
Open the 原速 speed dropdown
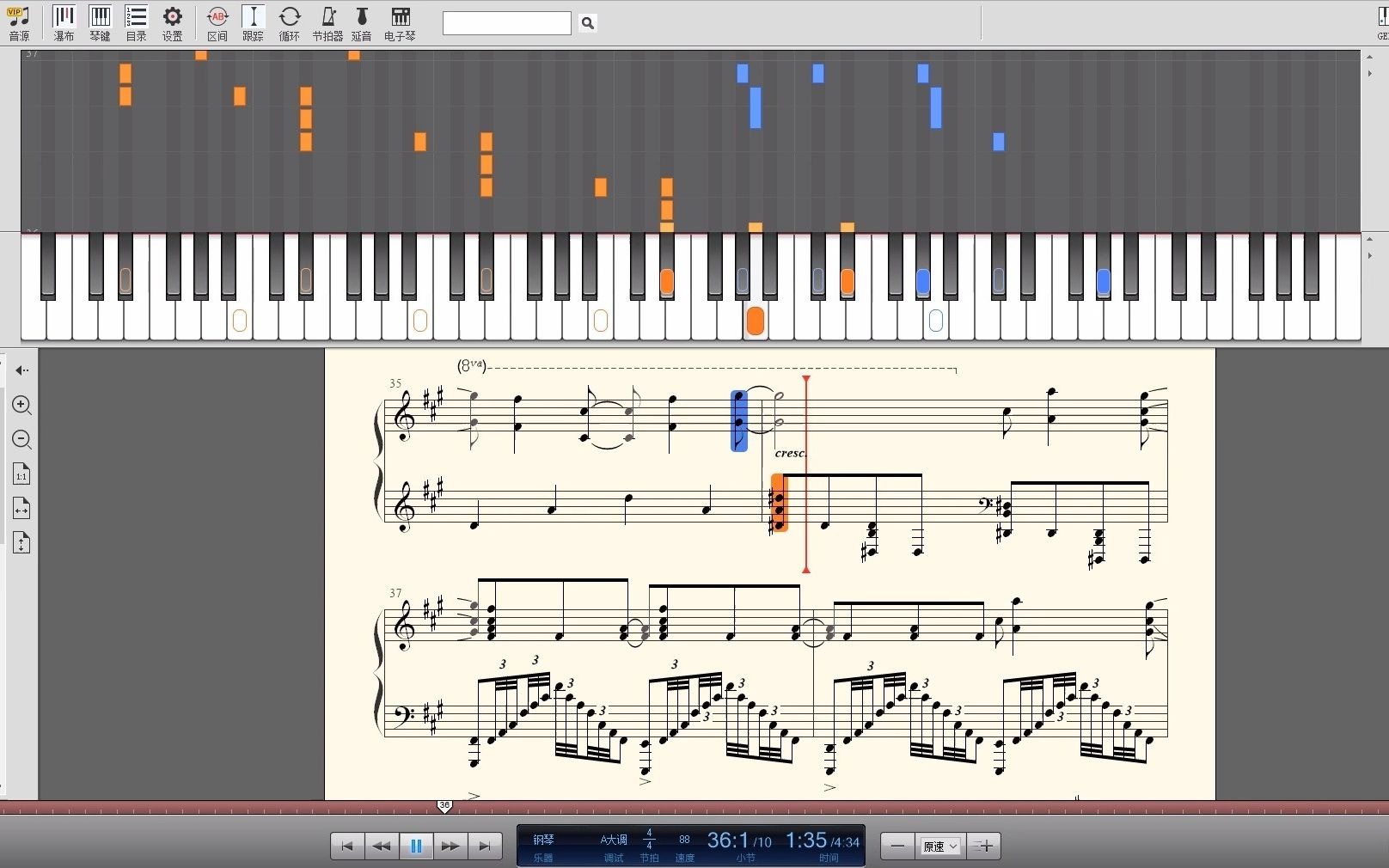click(x=940, y=847)
